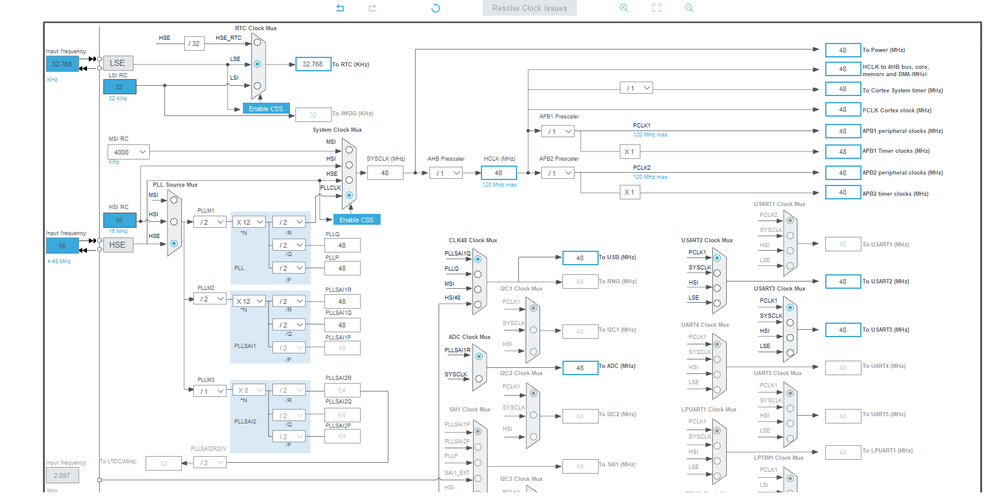Open MSI RC 4000 dropdown
The image size is (998, 496).
point(129,152)
